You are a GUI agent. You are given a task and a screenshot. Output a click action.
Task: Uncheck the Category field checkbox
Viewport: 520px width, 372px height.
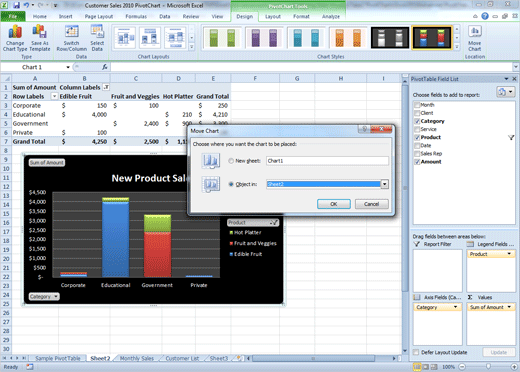(x=417, y=121)
